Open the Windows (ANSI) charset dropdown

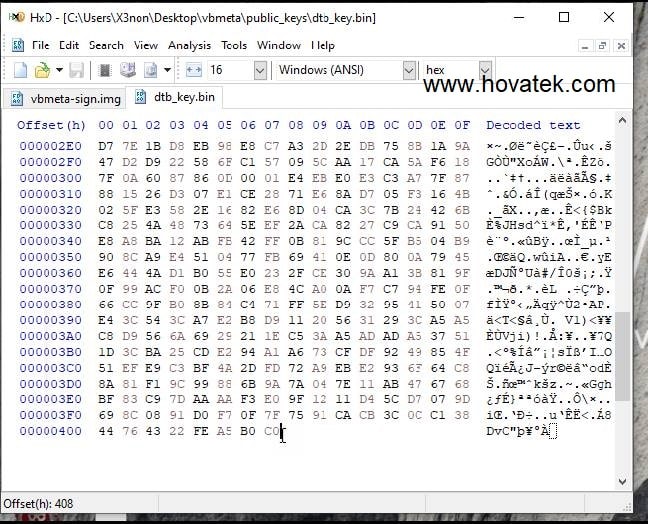pyautogui.click(x=408, y=70)
